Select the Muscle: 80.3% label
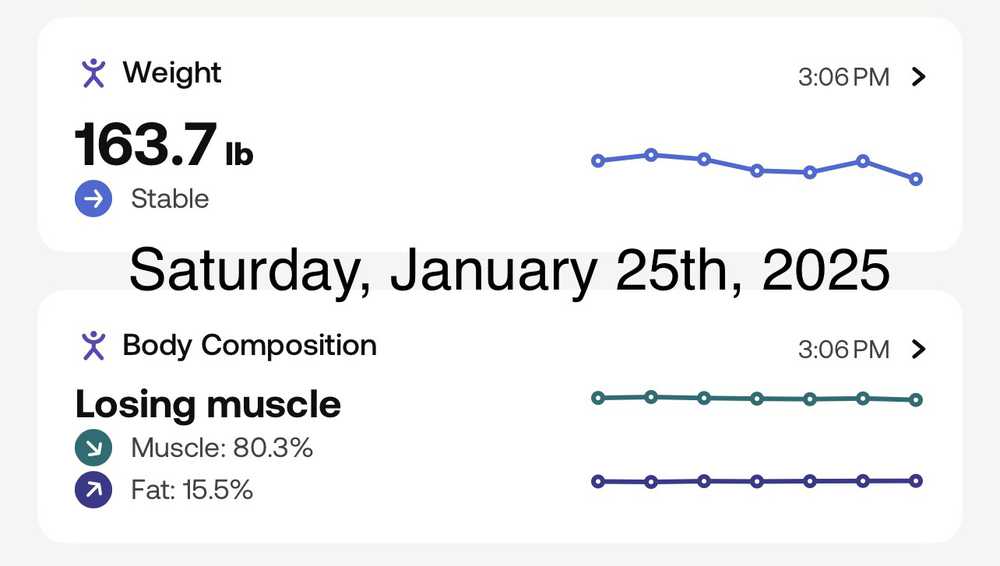1000x566 pixels. [x=222, y=448]
